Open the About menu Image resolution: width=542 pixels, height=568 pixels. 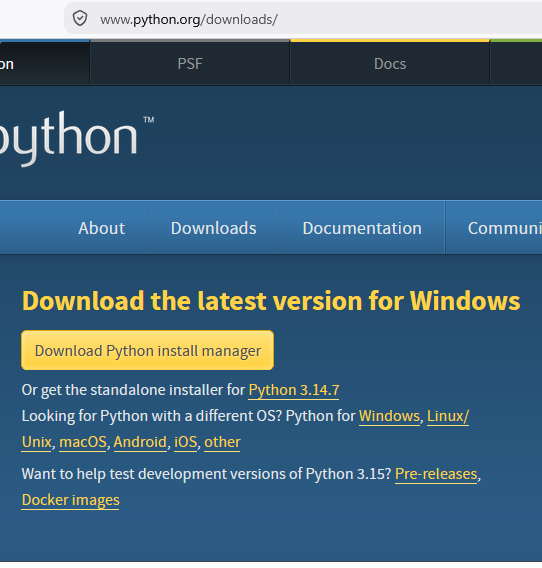[101, 228]
